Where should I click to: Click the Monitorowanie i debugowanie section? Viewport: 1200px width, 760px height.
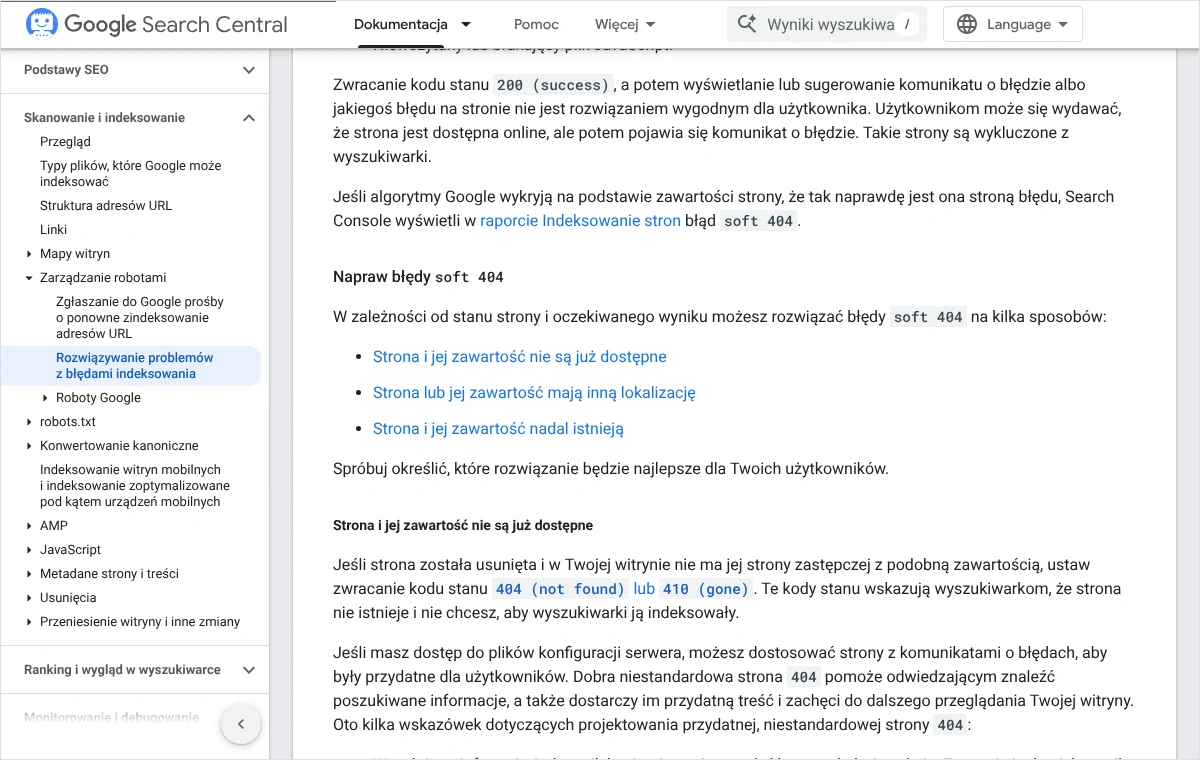pos(111,718)
